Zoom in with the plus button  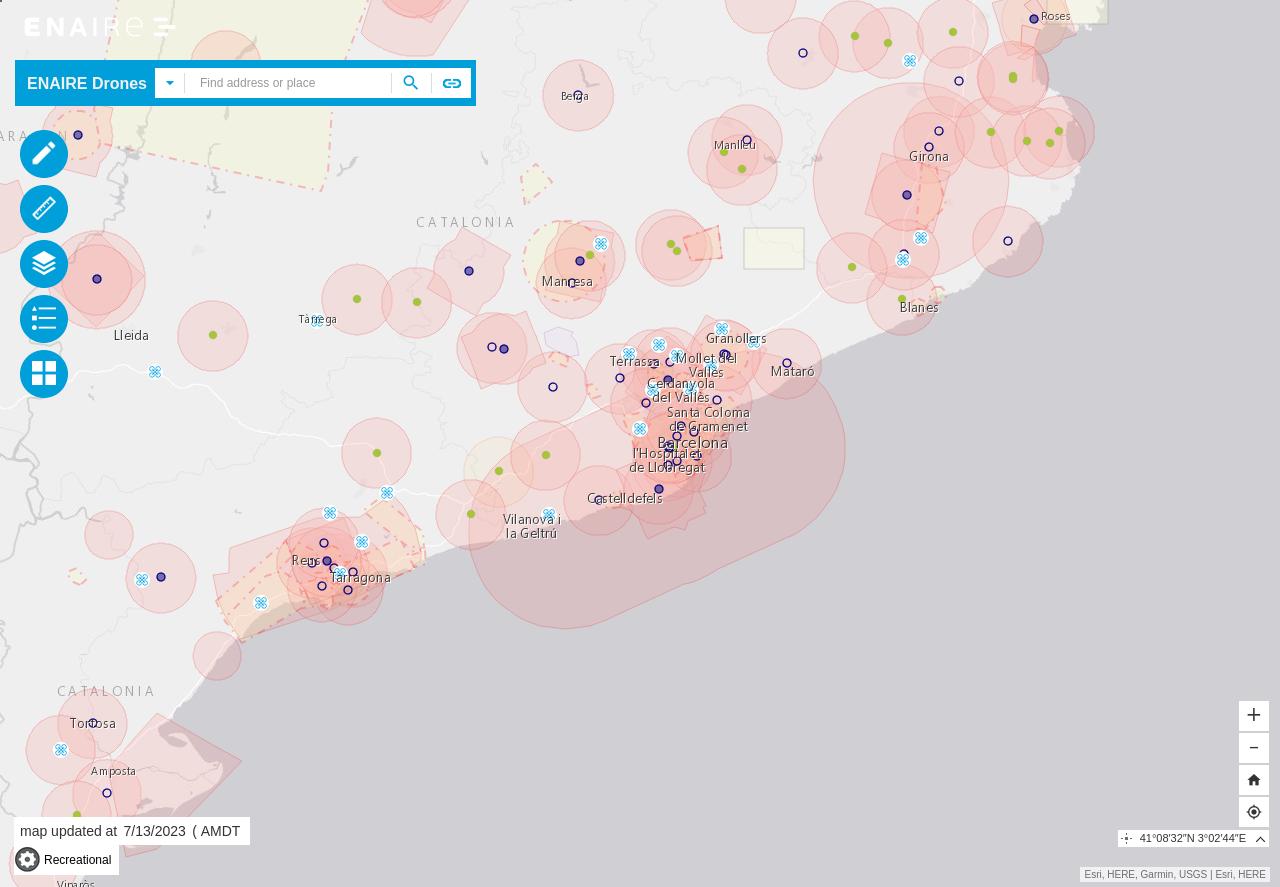[x=1254, y=715]
